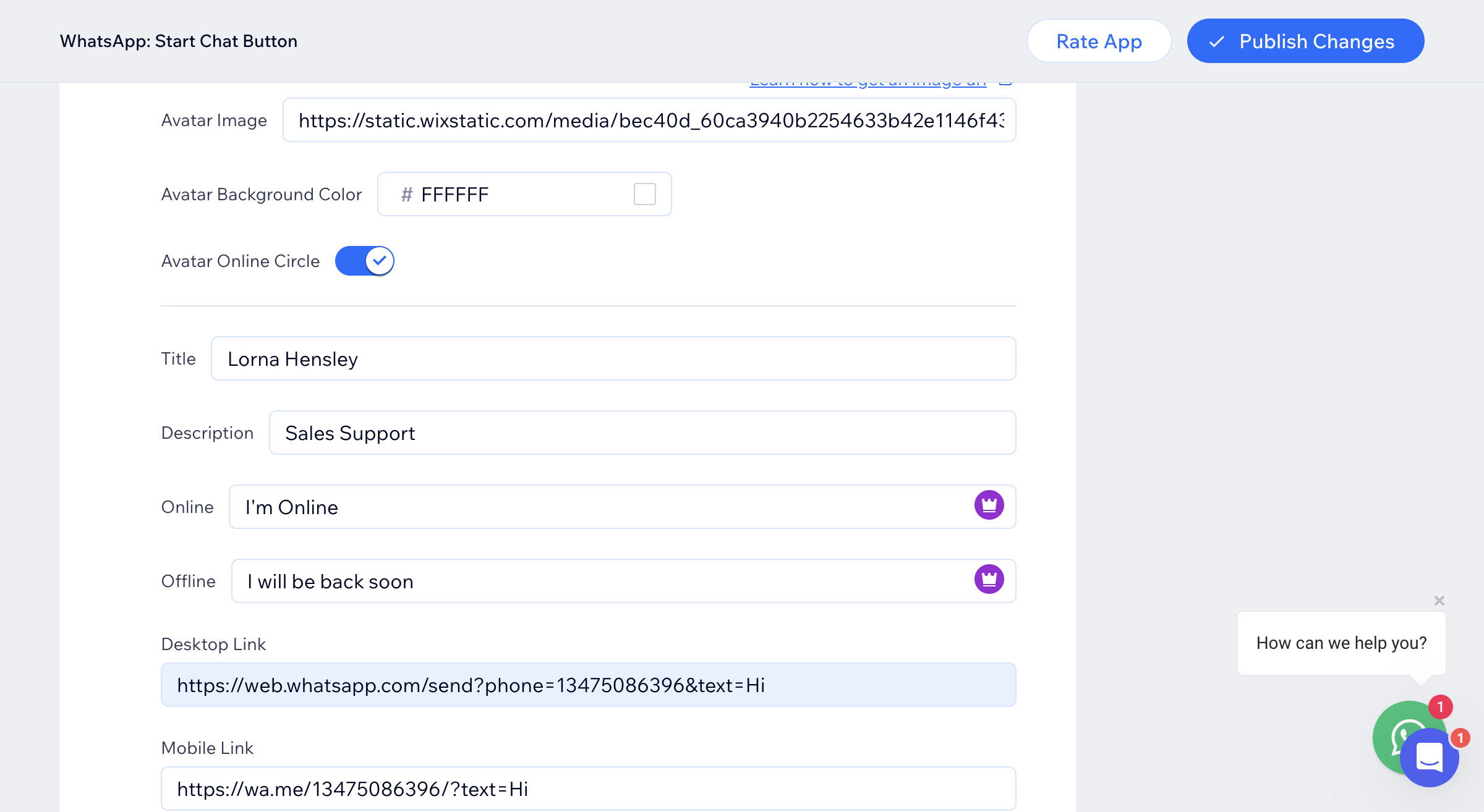Click the Avatar Online Circle label
1484x812 pixels.
[x=241, y=261]
